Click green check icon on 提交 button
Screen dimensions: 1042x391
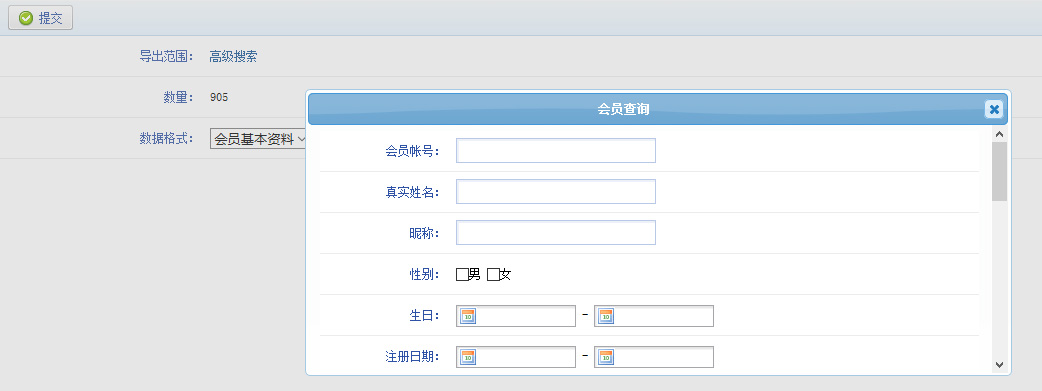click(x=26, y=18)
